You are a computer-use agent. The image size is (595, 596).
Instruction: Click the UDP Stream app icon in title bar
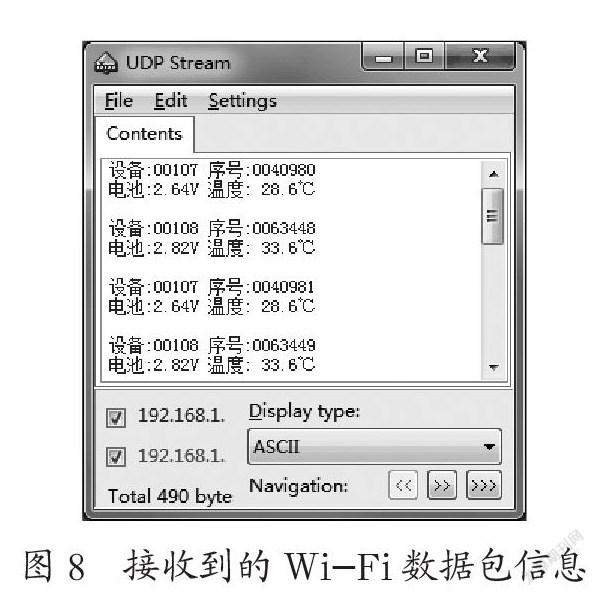(x=105, y=62)
